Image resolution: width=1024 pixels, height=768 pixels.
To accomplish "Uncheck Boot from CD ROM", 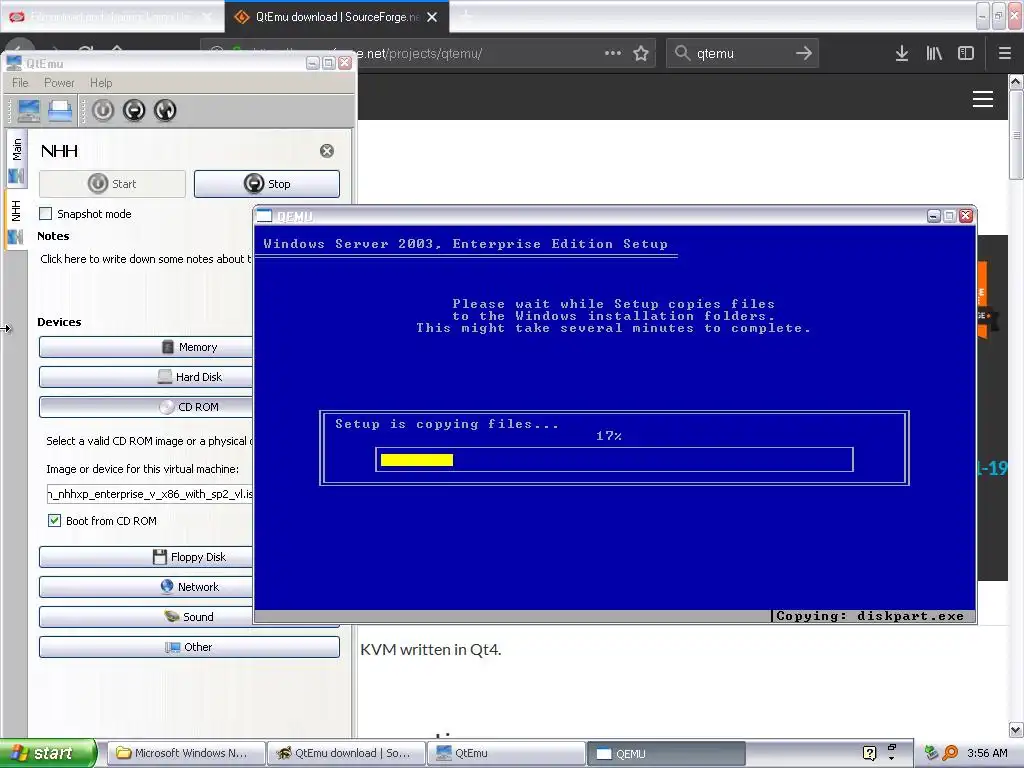I will click(54, 520).
